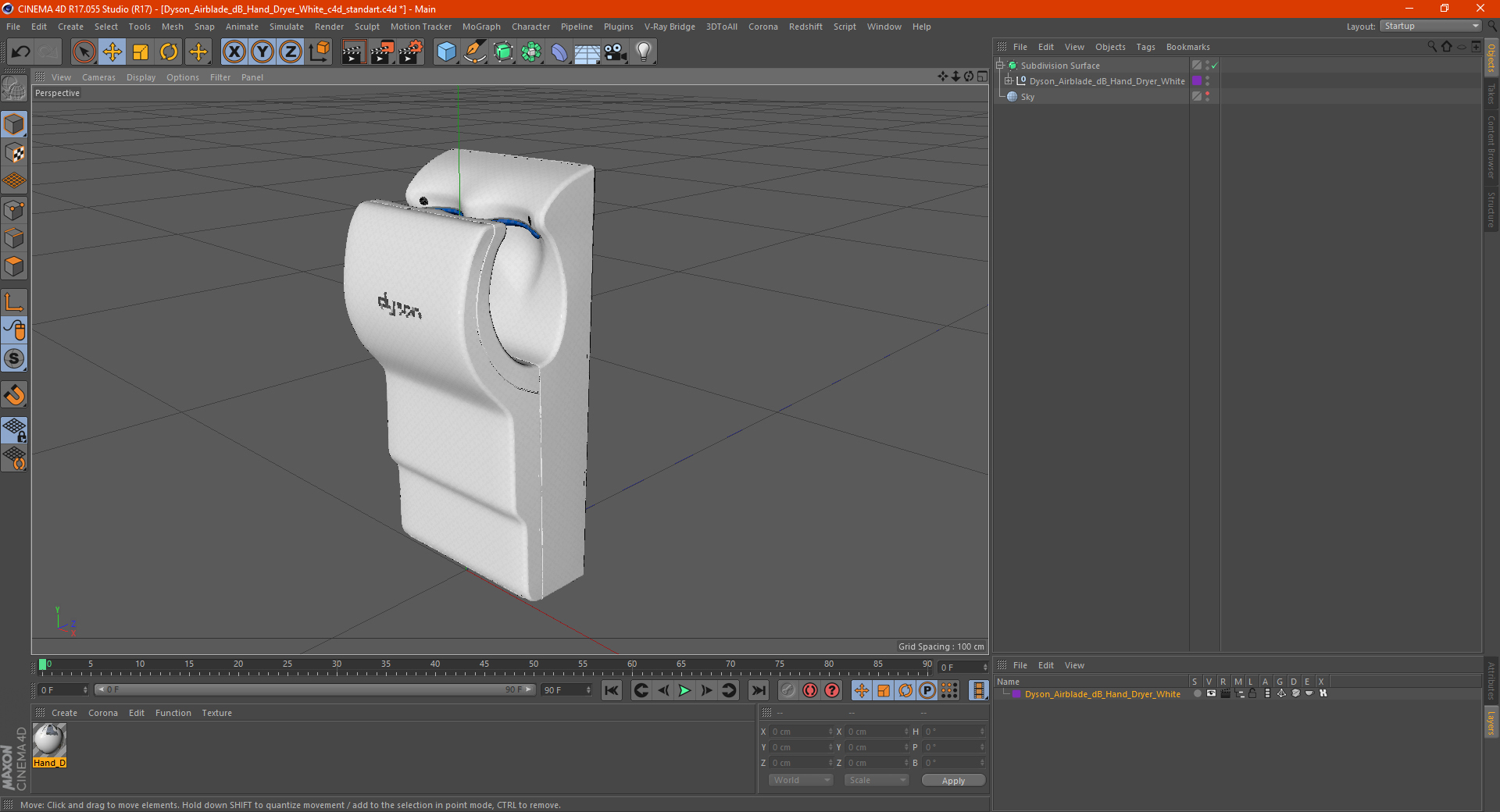
Task: Toggle coordinate system icon
Action: click(319, 52)
